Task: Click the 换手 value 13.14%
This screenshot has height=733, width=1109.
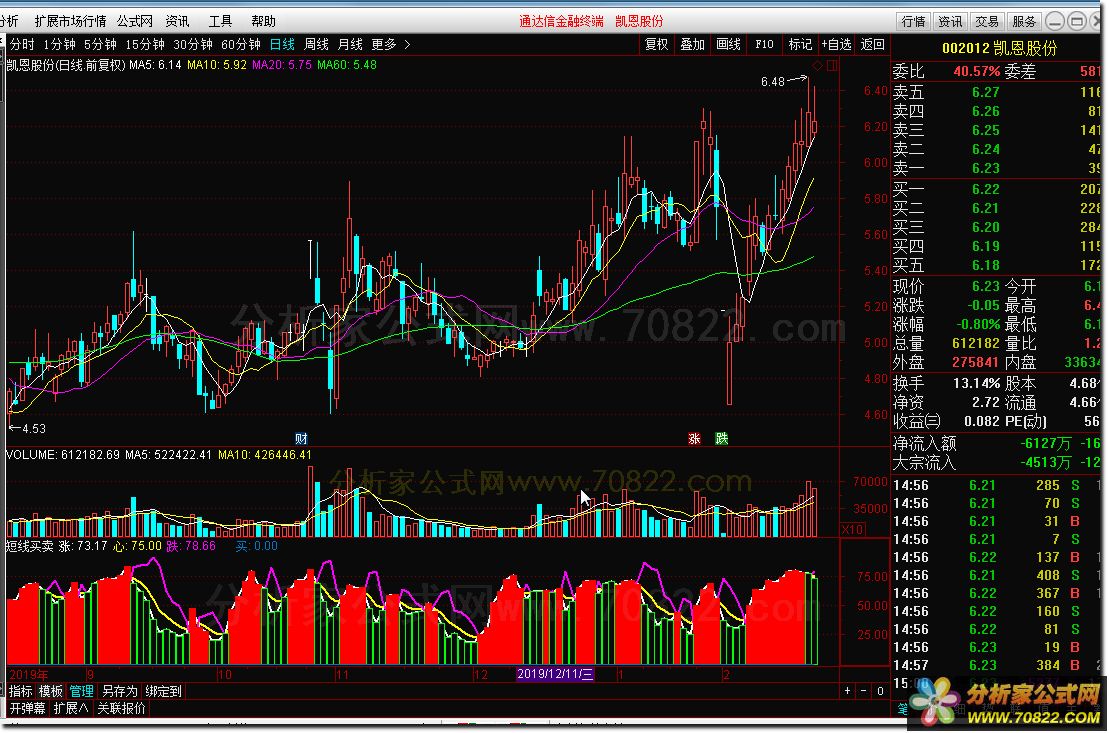Action: click(x=977, y=384)
